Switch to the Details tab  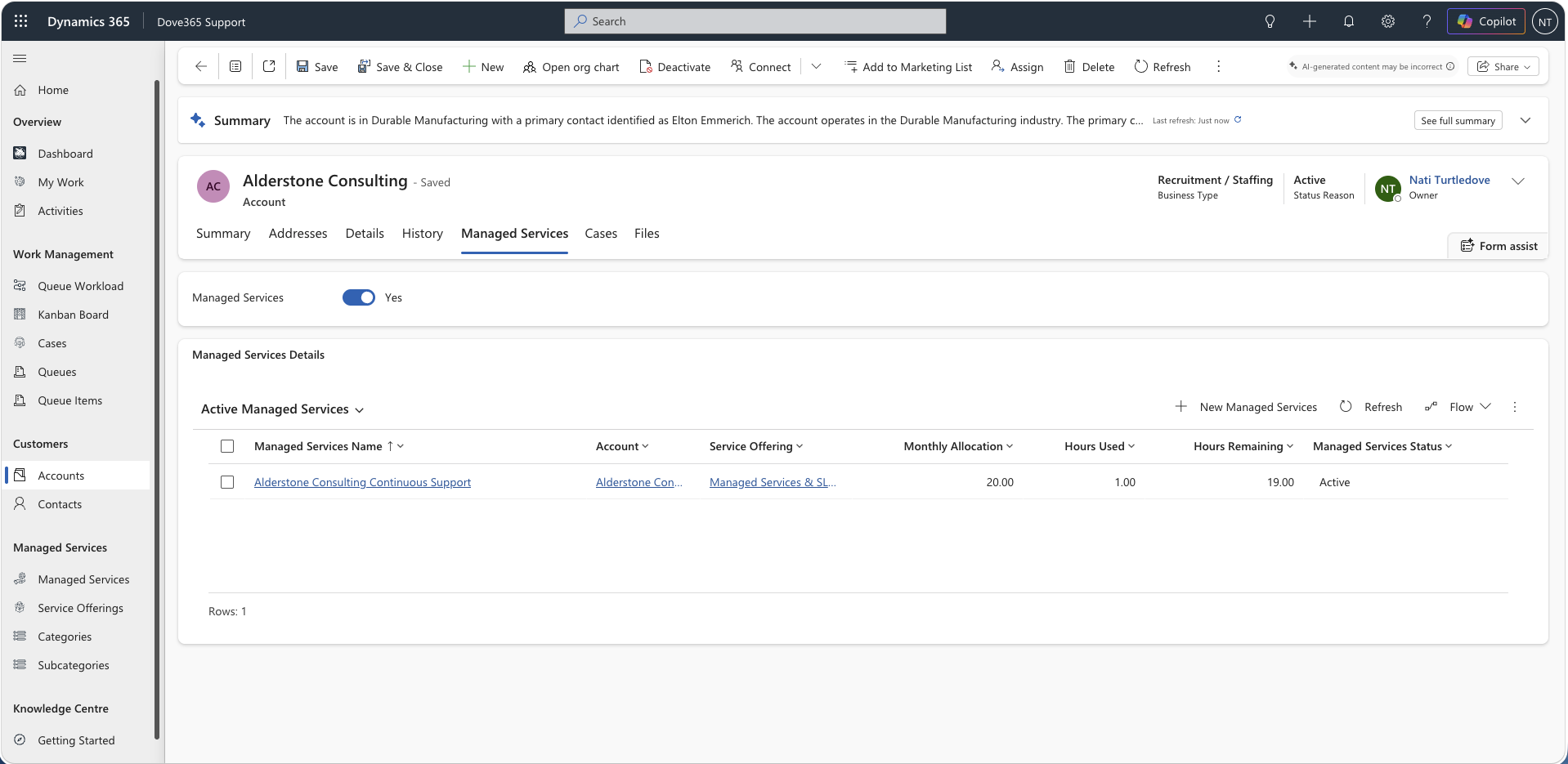pyautogui.click(x=365, y=234)
